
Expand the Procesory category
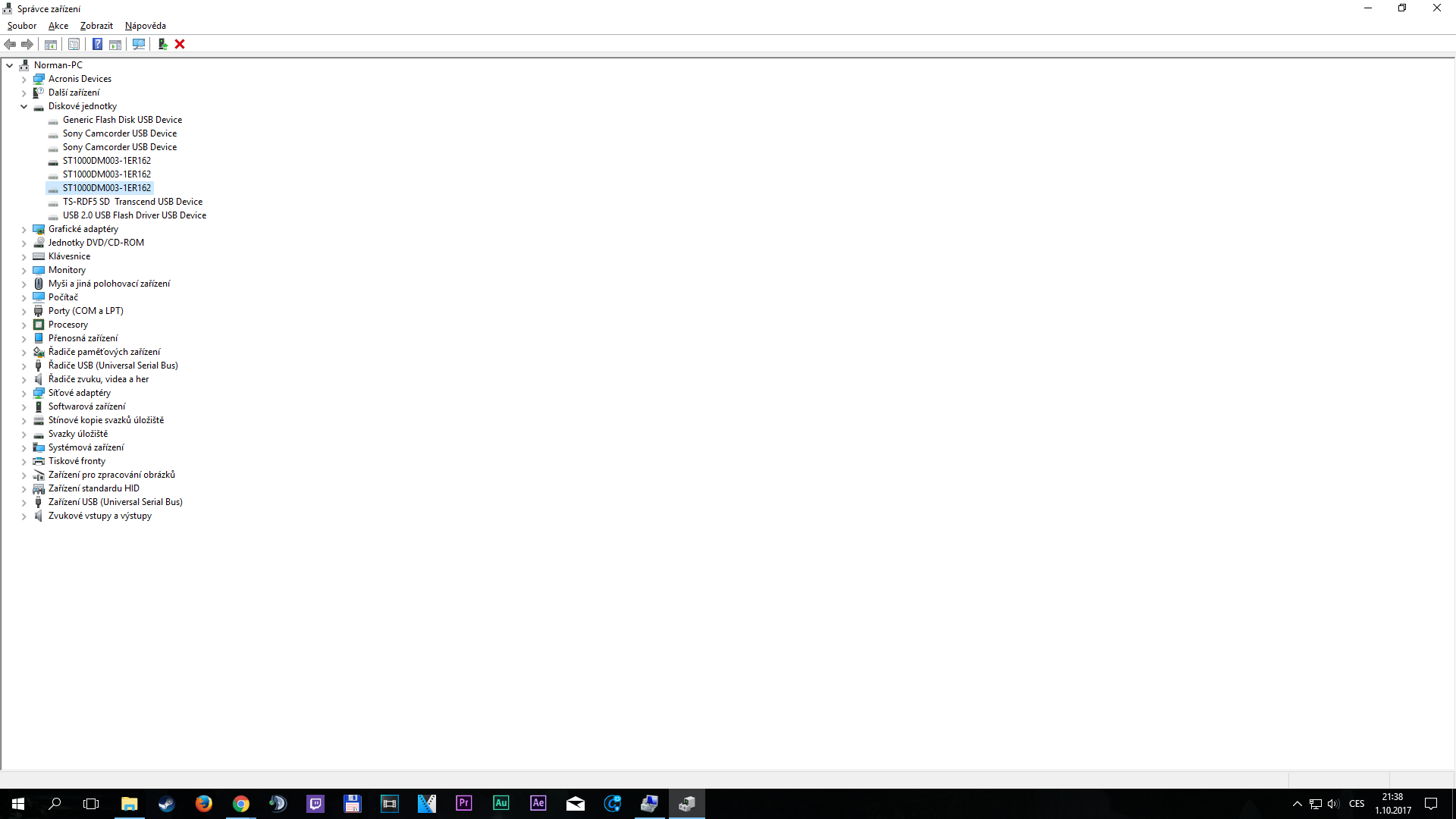point(24,325)
